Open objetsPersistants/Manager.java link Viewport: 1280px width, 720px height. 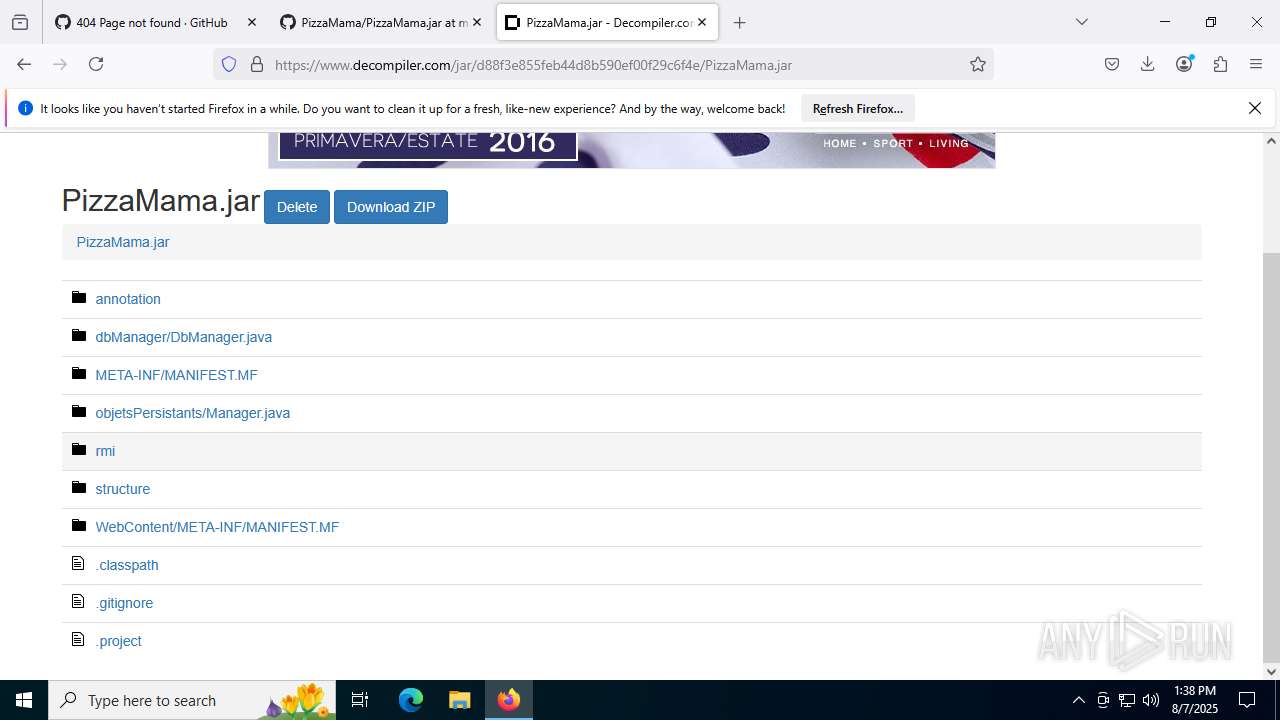(x=192, y=413)
